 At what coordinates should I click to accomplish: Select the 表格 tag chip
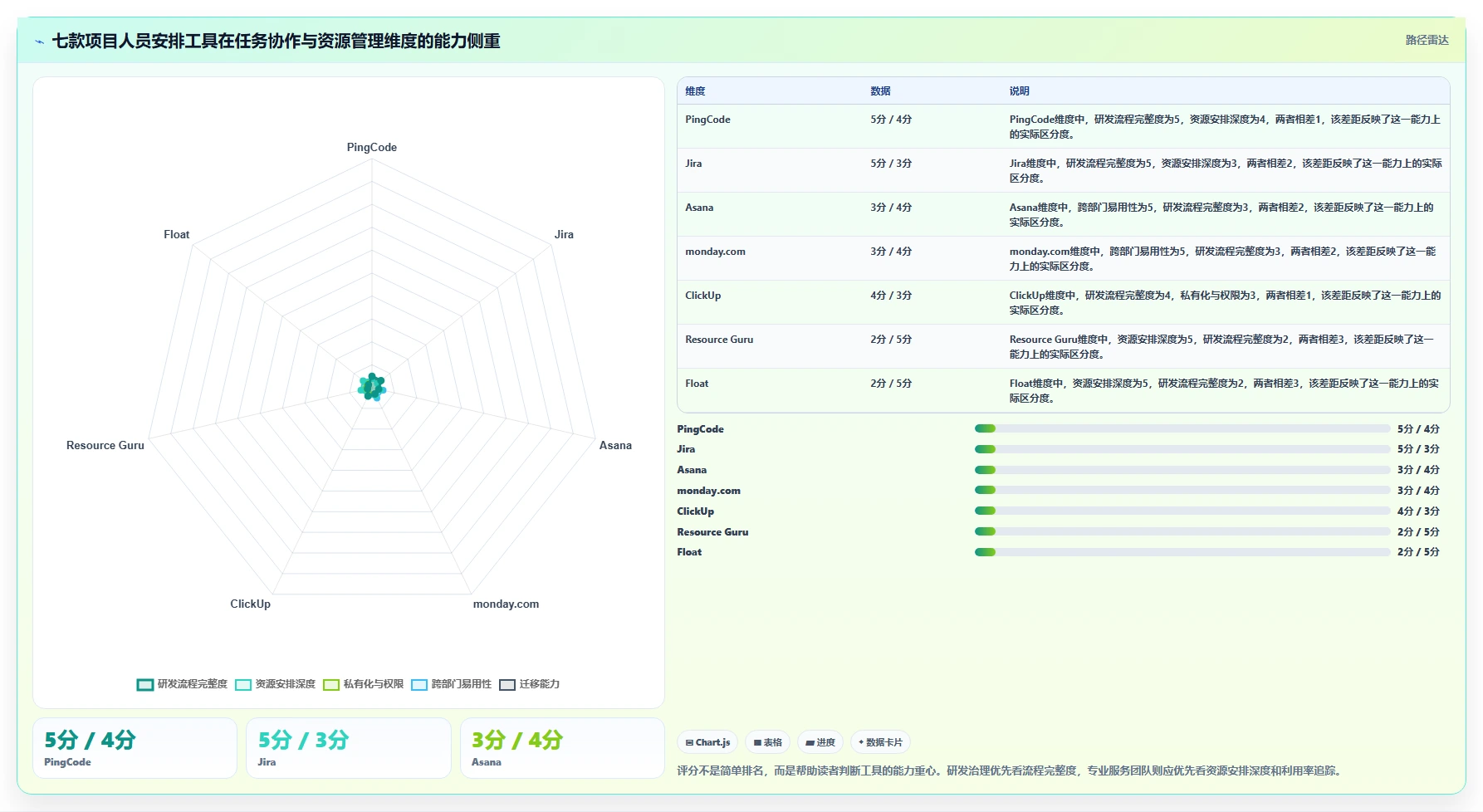(x=767, y=742)
